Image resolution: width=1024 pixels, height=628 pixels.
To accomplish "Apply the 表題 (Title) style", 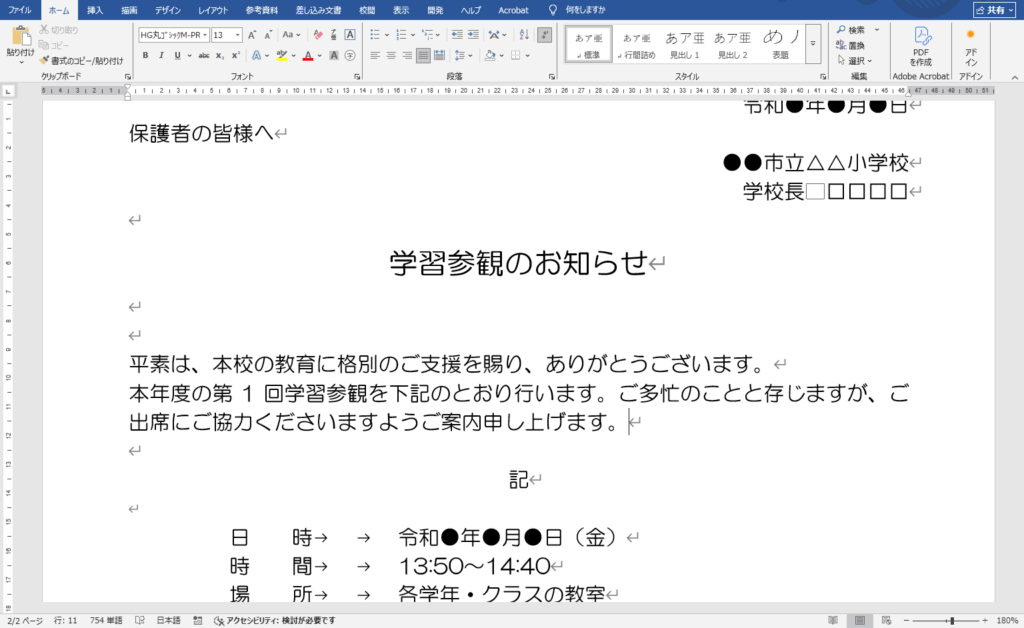I will (780, 44).
